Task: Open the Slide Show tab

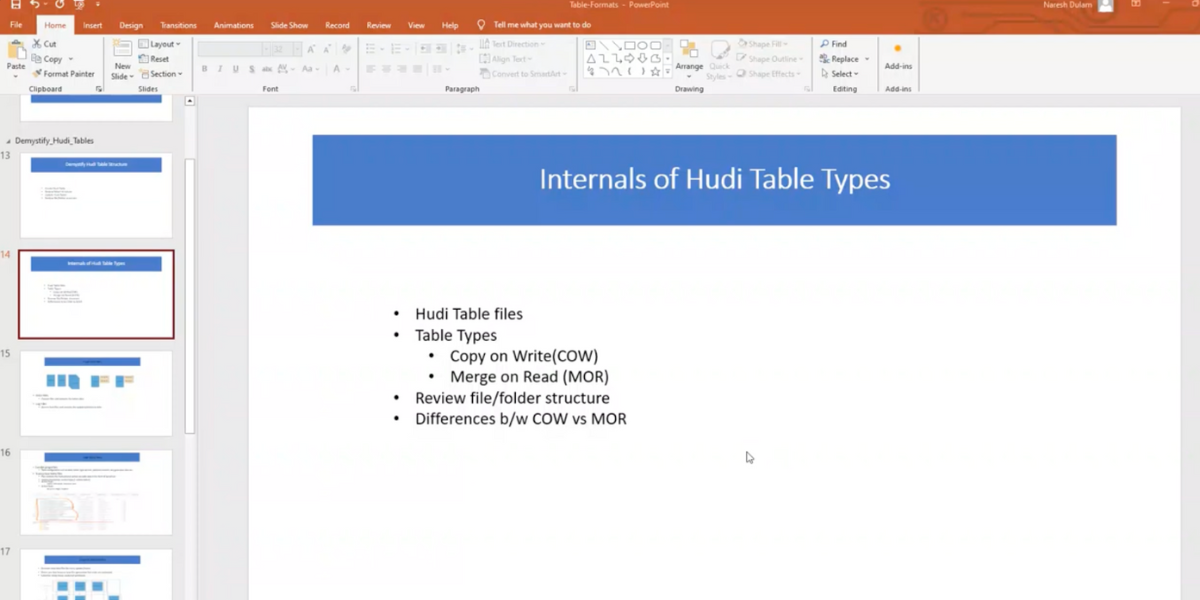Action: click(x=289, y=25)
